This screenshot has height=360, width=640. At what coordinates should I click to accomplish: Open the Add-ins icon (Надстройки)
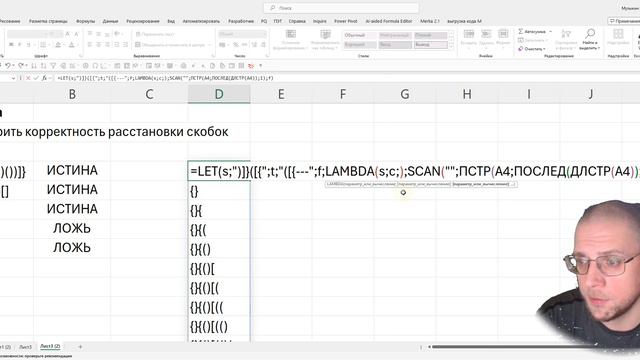pyautogui.click(x=618, y=34)
